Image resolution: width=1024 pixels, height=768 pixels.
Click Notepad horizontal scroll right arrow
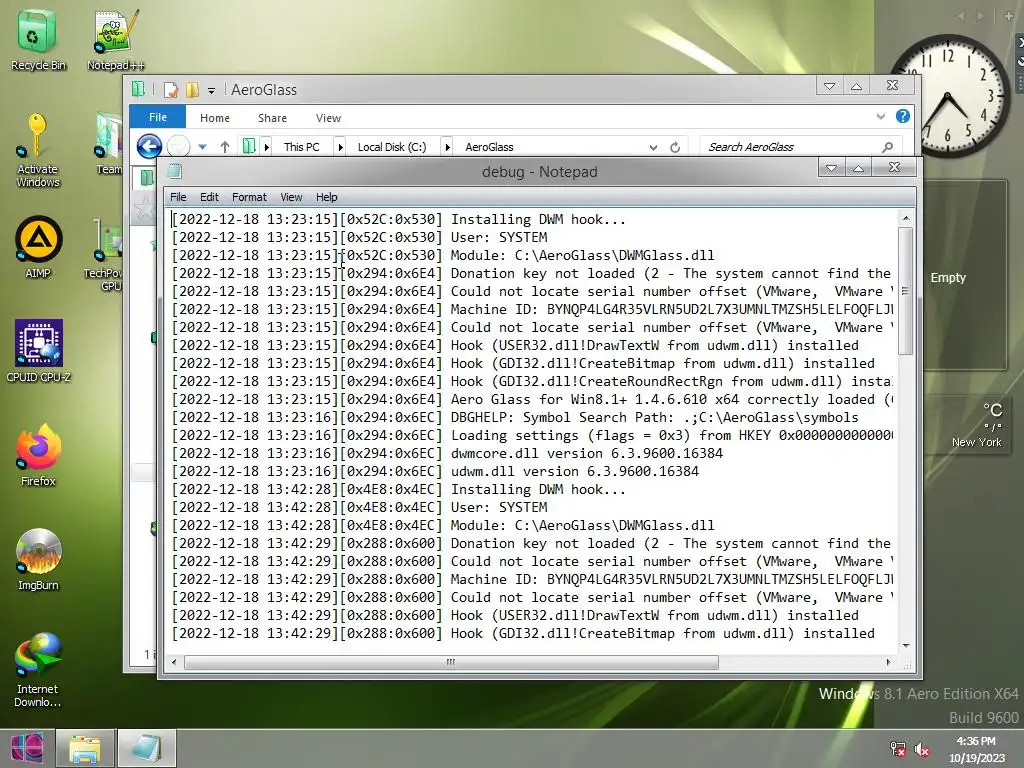pyautogui.click(x=888, y=662)
